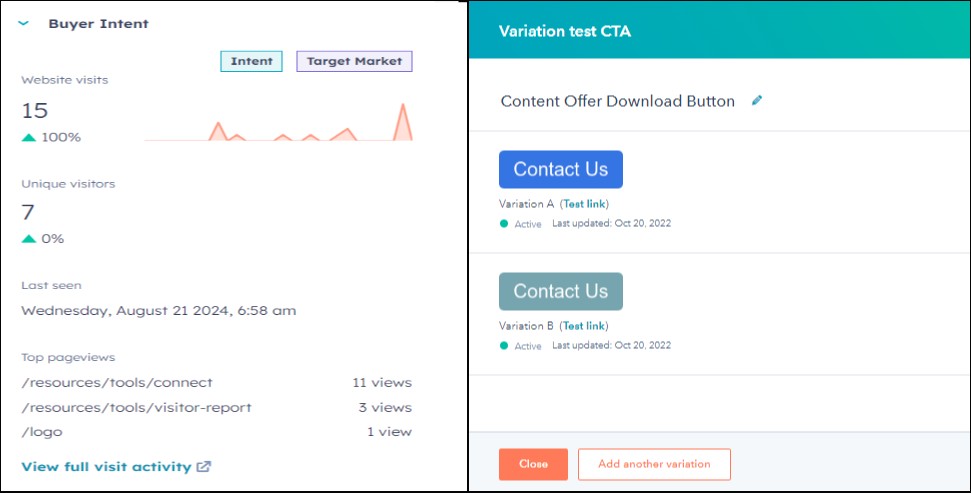Click the website visits sparkline chart
Screen dimensions: 971x493
(x=278, y=122)
